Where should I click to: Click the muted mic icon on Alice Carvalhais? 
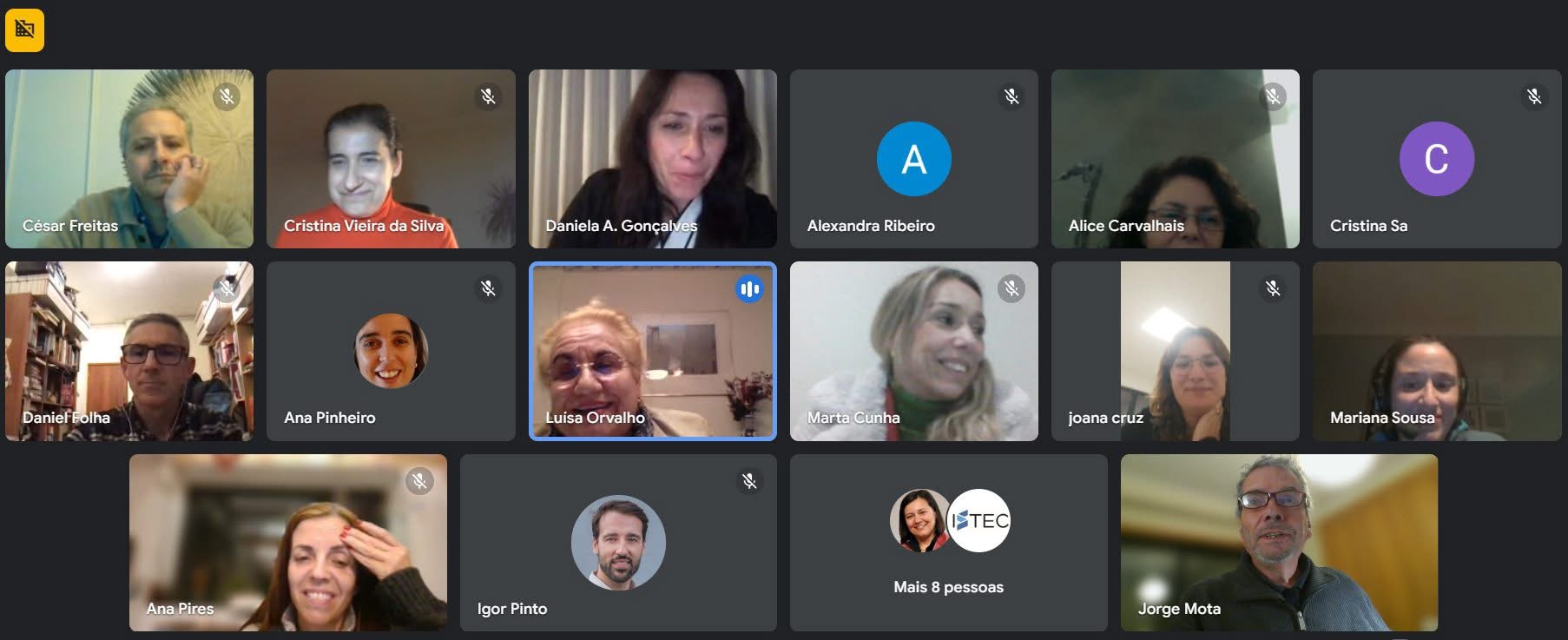pyautogui.click(x=1274, y=96)
